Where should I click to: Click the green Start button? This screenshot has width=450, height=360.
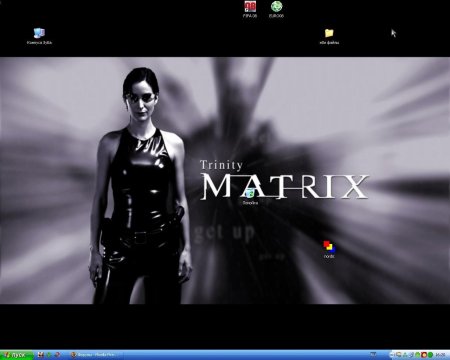click(x=16, y=355)
